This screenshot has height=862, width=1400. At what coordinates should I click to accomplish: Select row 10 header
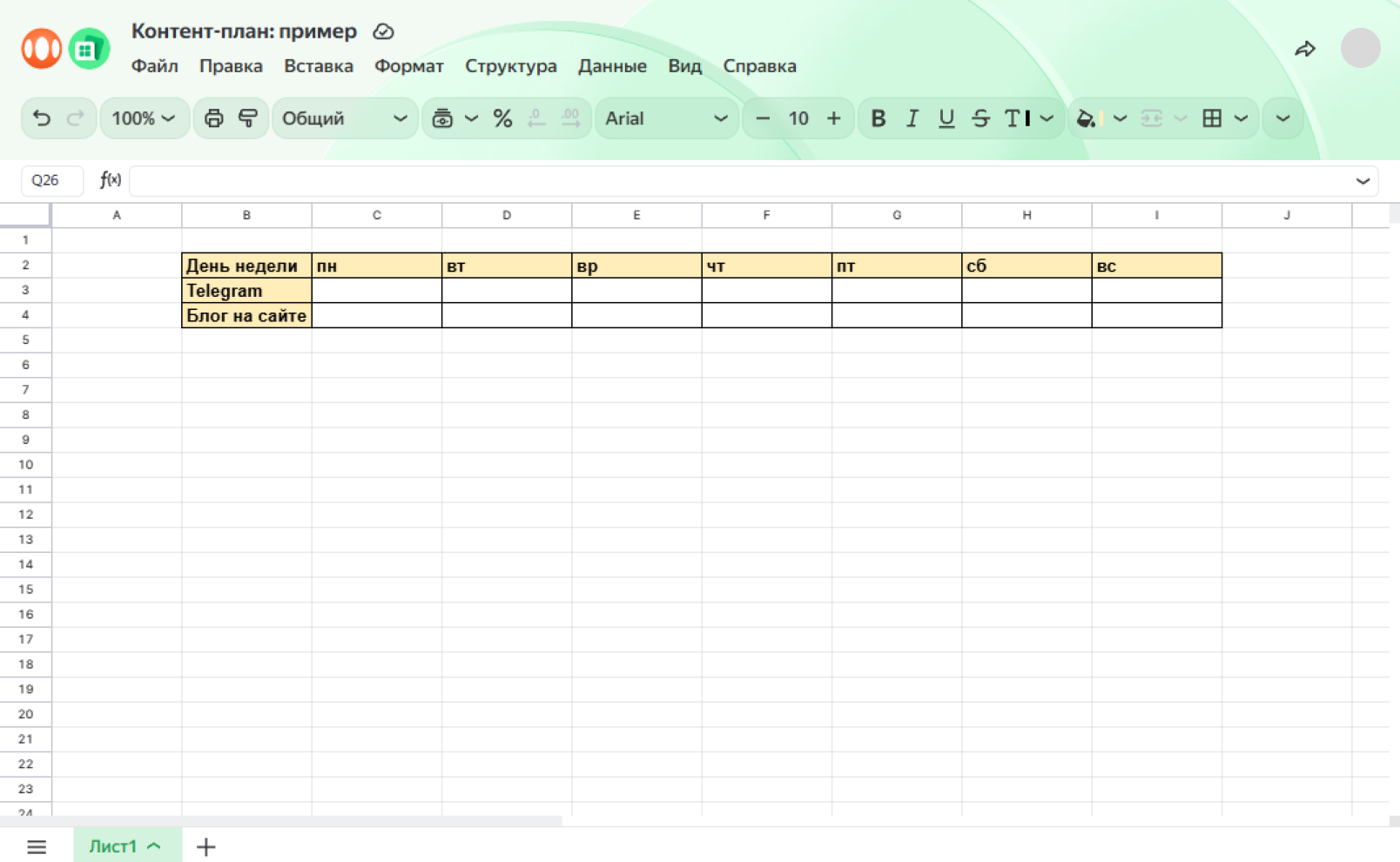coord(25,465)
